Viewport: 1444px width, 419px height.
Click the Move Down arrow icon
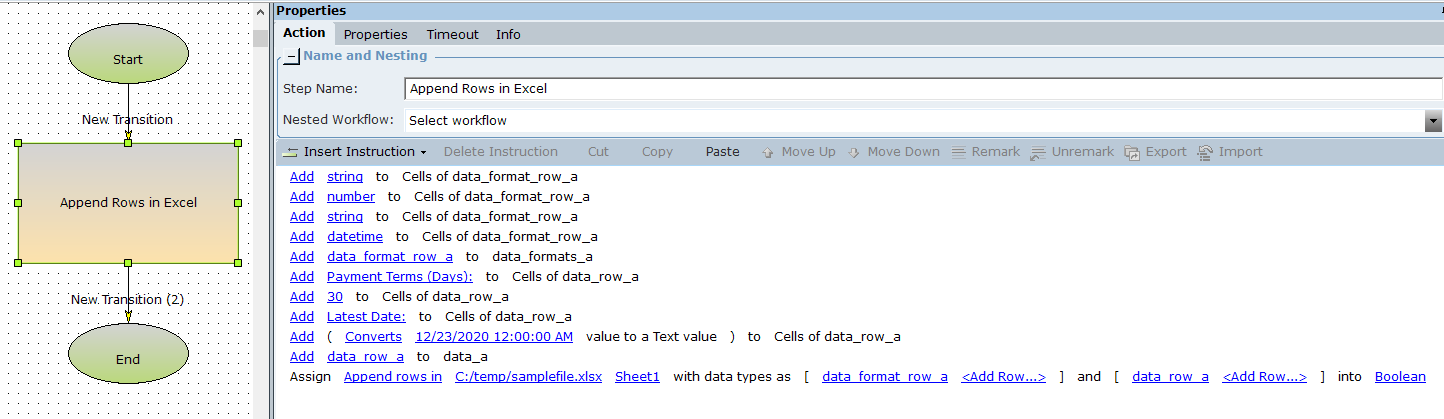(x=854, y=152)
